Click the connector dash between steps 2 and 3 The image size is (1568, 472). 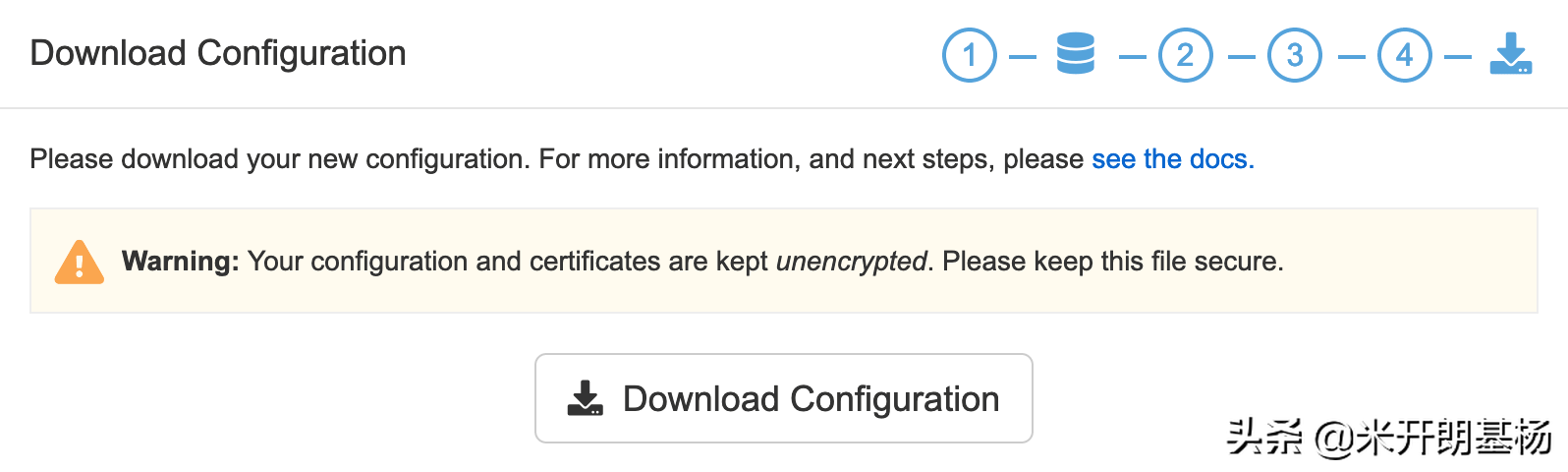[1241, 56]
